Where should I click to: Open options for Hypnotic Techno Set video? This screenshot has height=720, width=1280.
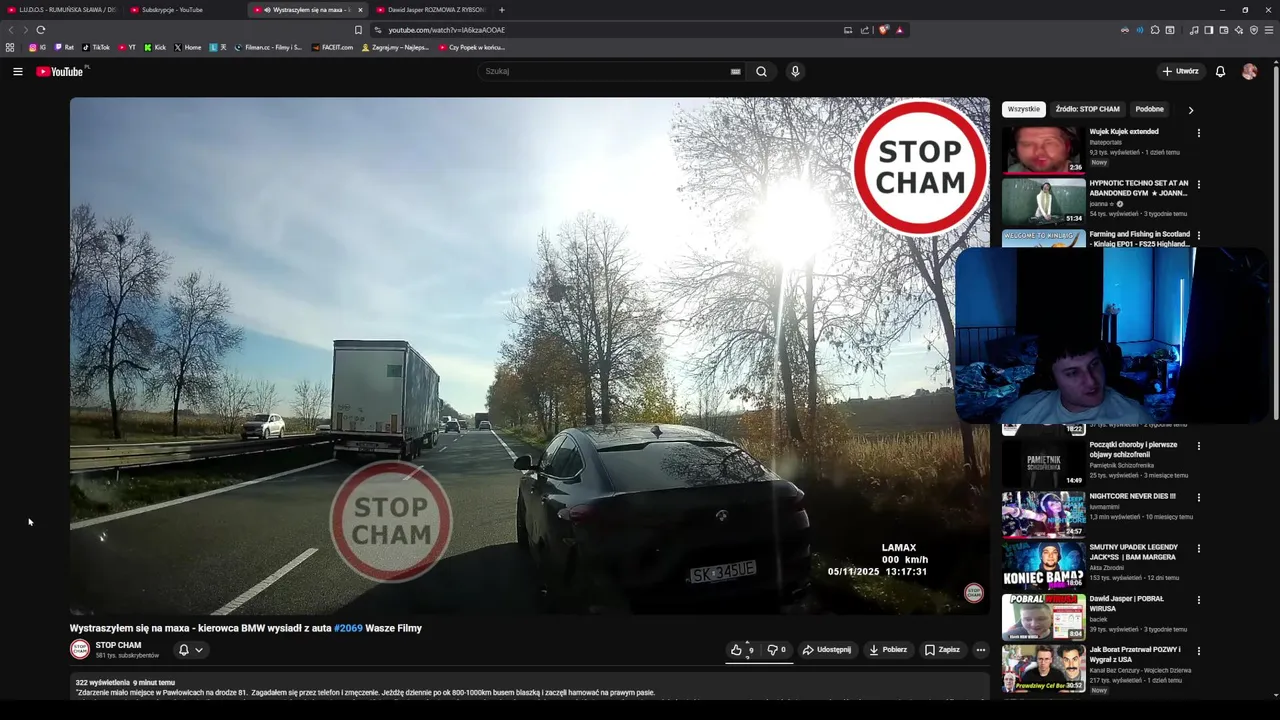[1198, 185]
